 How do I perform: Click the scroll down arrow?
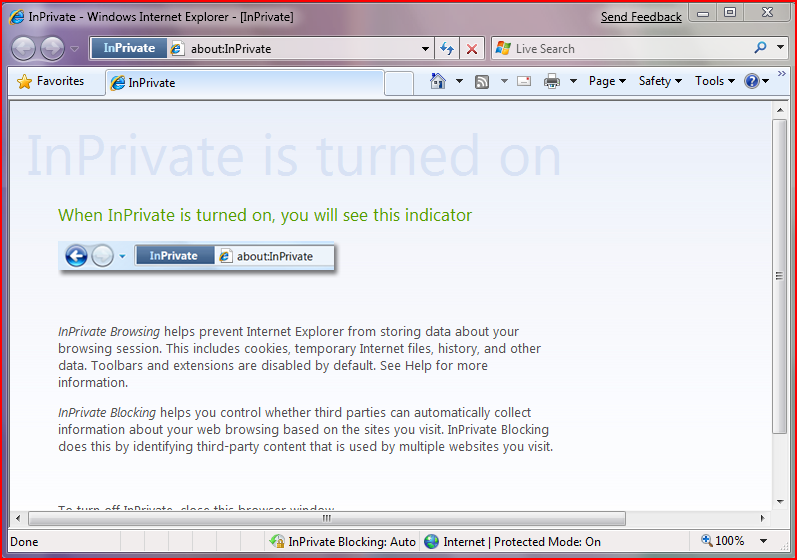(x=780, y=502)
